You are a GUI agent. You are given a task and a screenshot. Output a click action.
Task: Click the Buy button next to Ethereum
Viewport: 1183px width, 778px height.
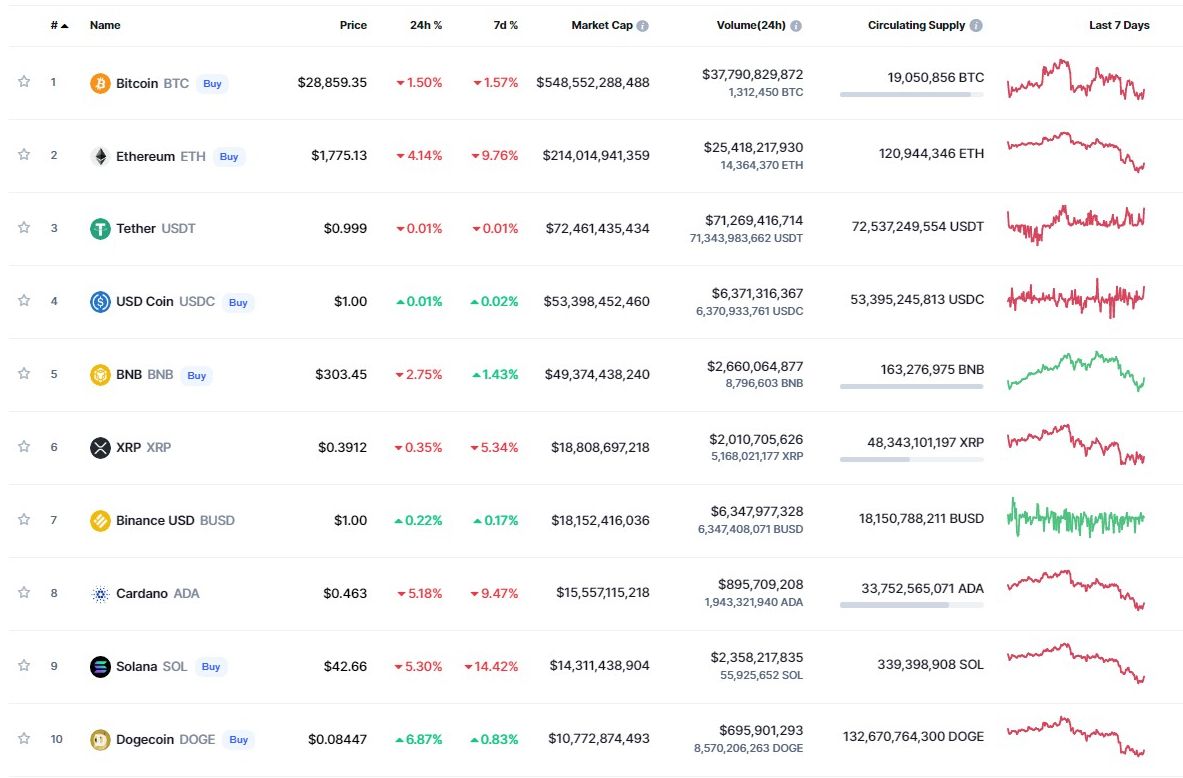click(229, 157)
